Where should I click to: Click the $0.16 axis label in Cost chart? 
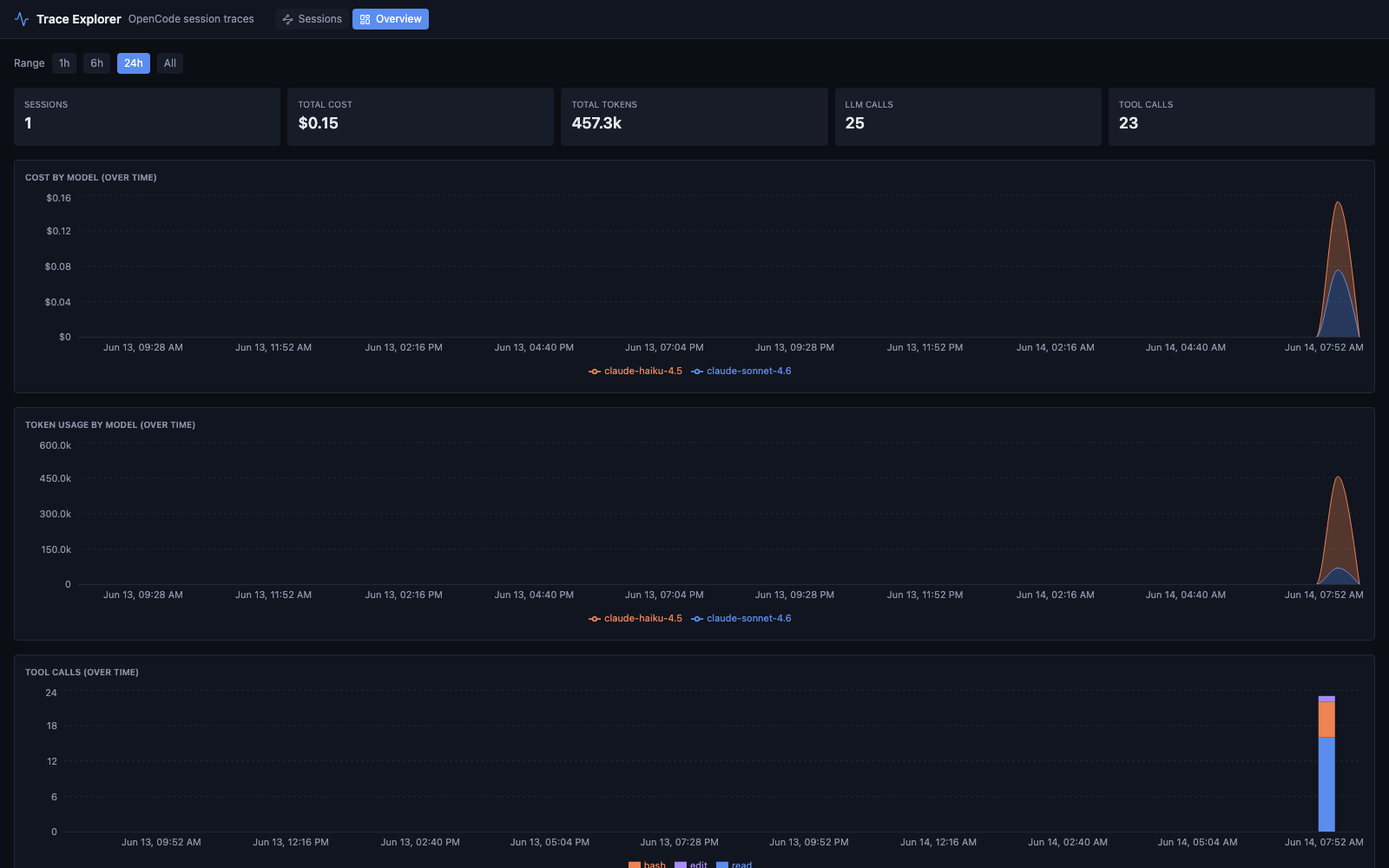coord(59,198)
